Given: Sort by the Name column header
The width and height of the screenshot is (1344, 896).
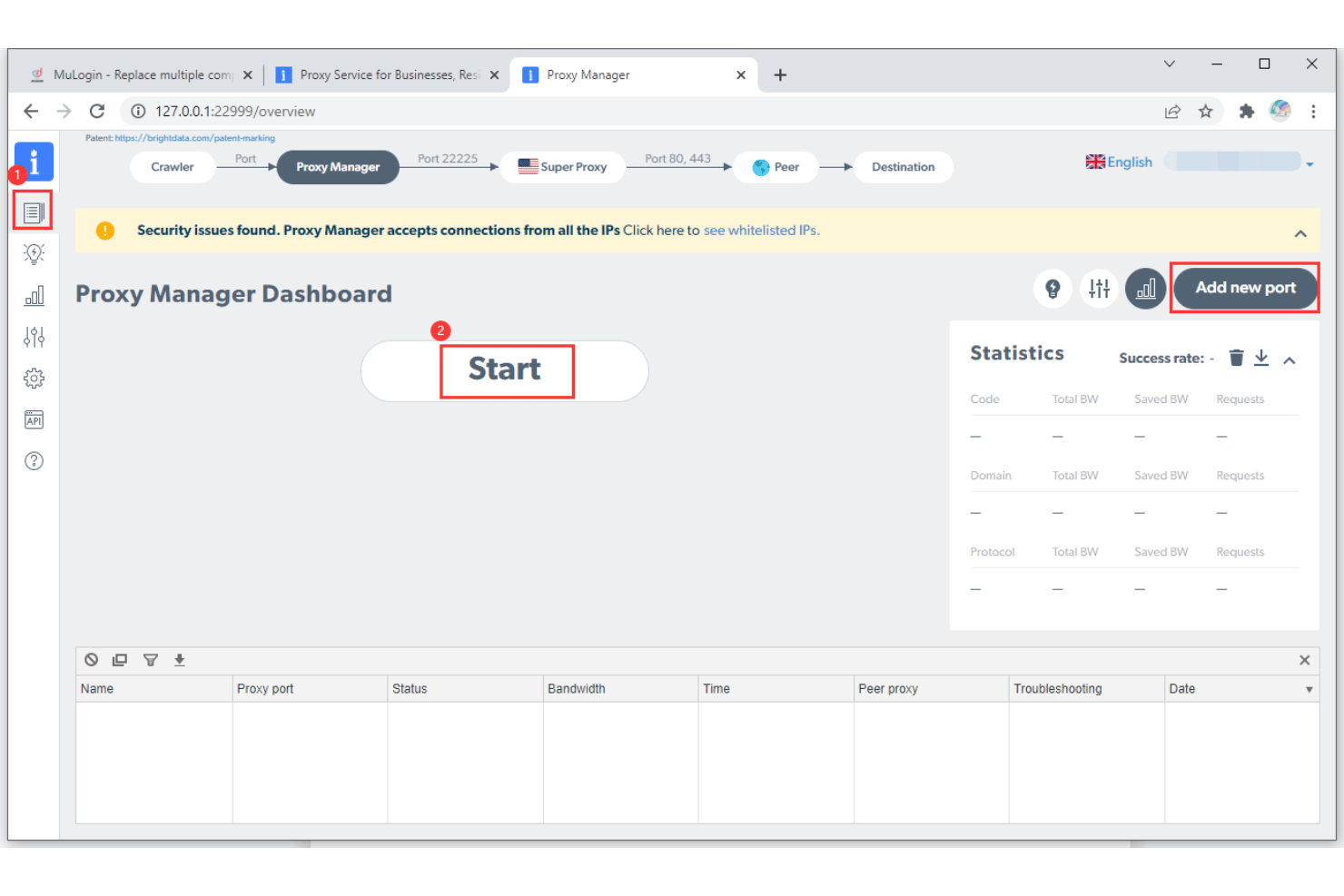Looking at the screenshot, I should point(154,689).
